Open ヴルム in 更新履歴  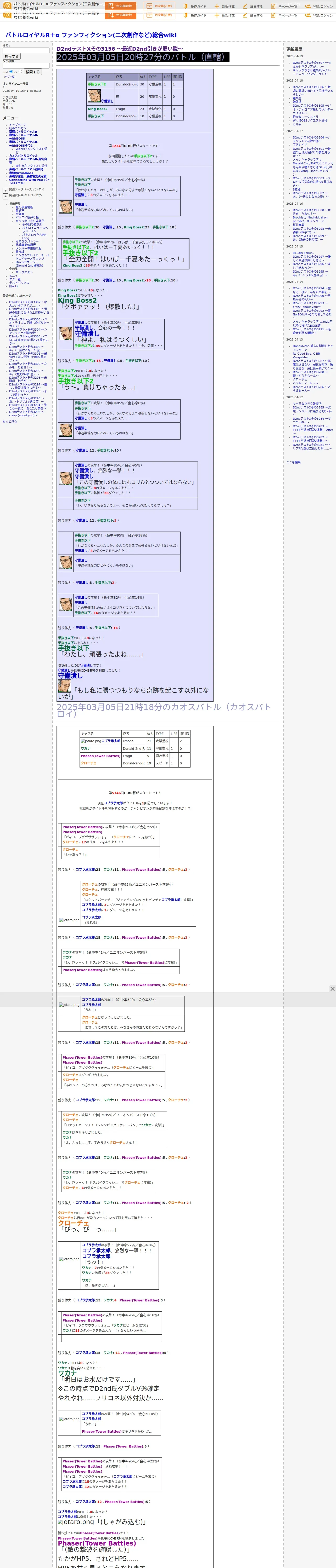(x=297, y=124)
